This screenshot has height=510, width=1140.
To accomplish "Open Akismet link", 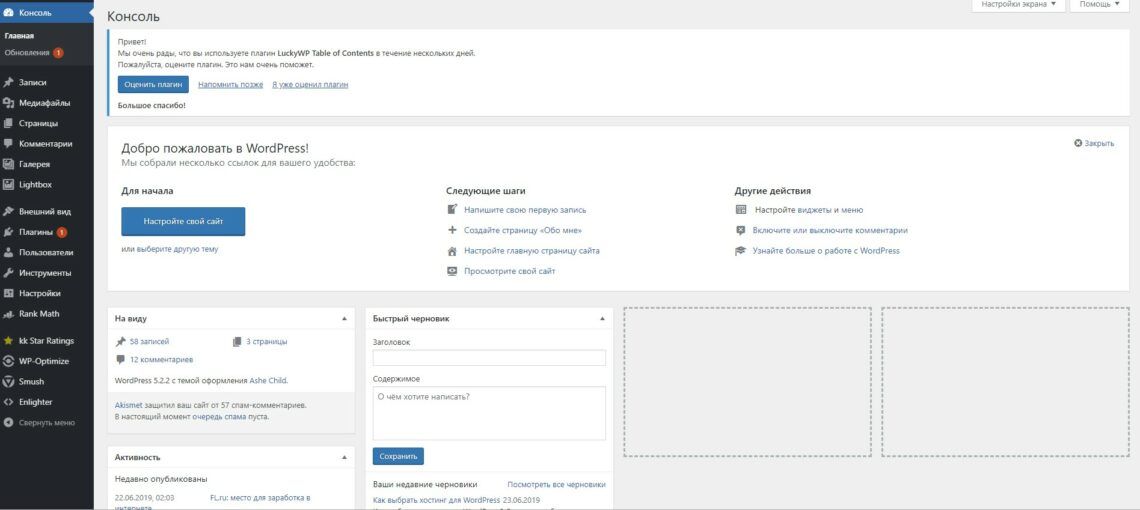I will (129, 405).
